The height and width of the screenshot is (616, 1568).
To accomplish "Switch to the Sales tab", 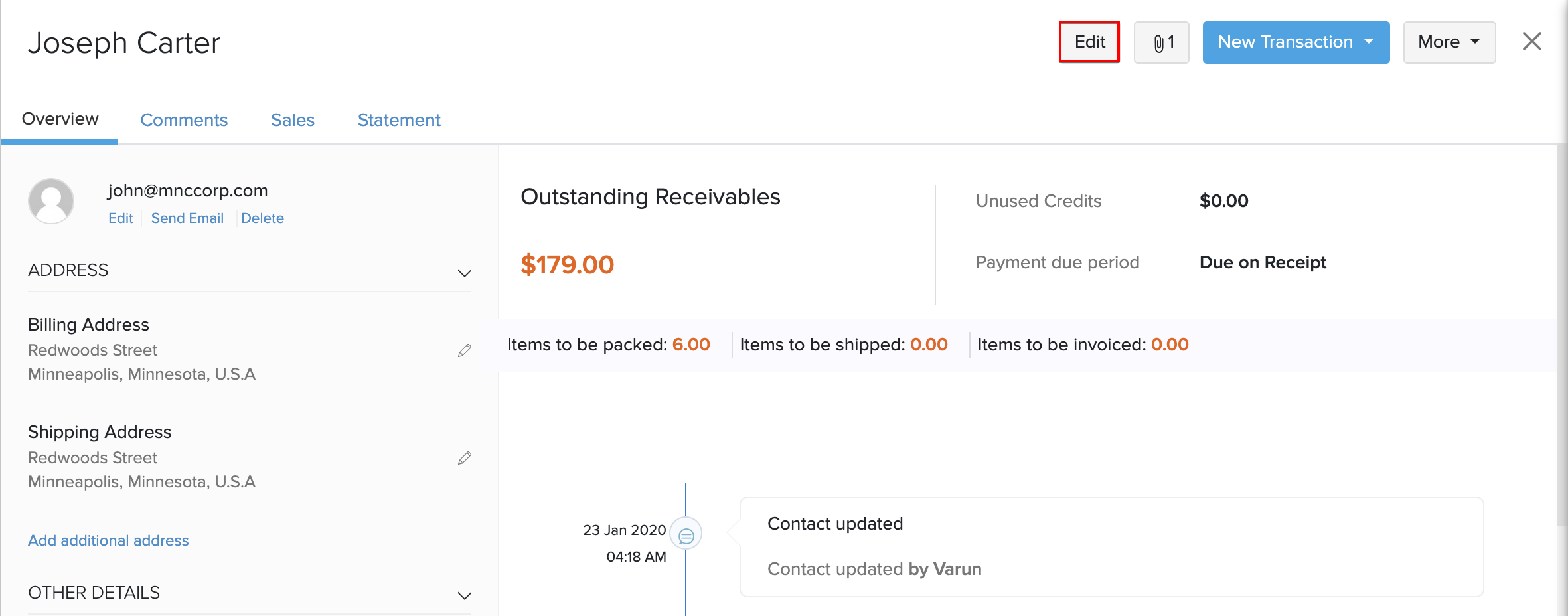I will [x=292, y=120].
